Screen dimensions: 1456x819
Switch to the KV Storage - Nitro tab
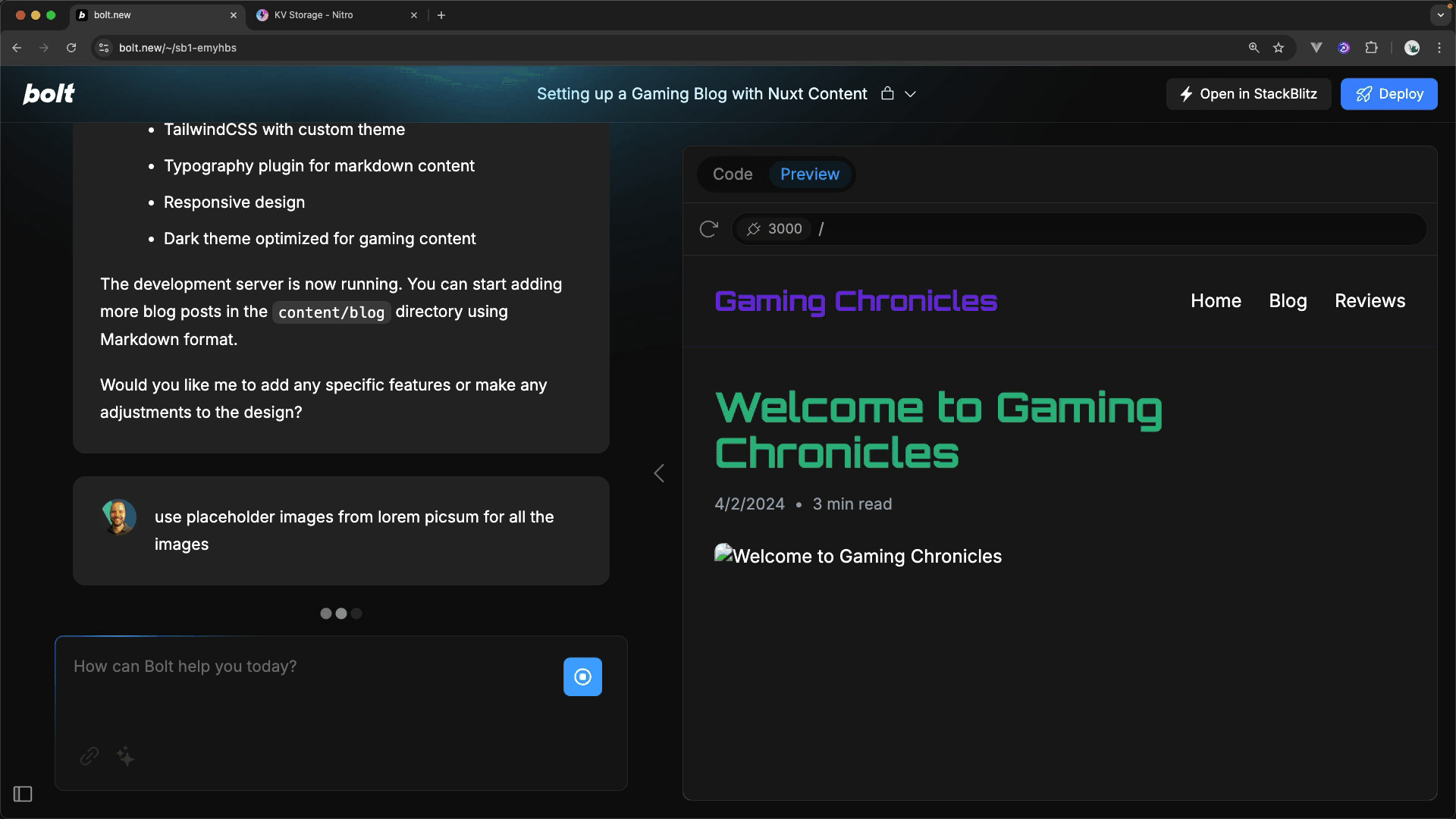click(314, 15)
